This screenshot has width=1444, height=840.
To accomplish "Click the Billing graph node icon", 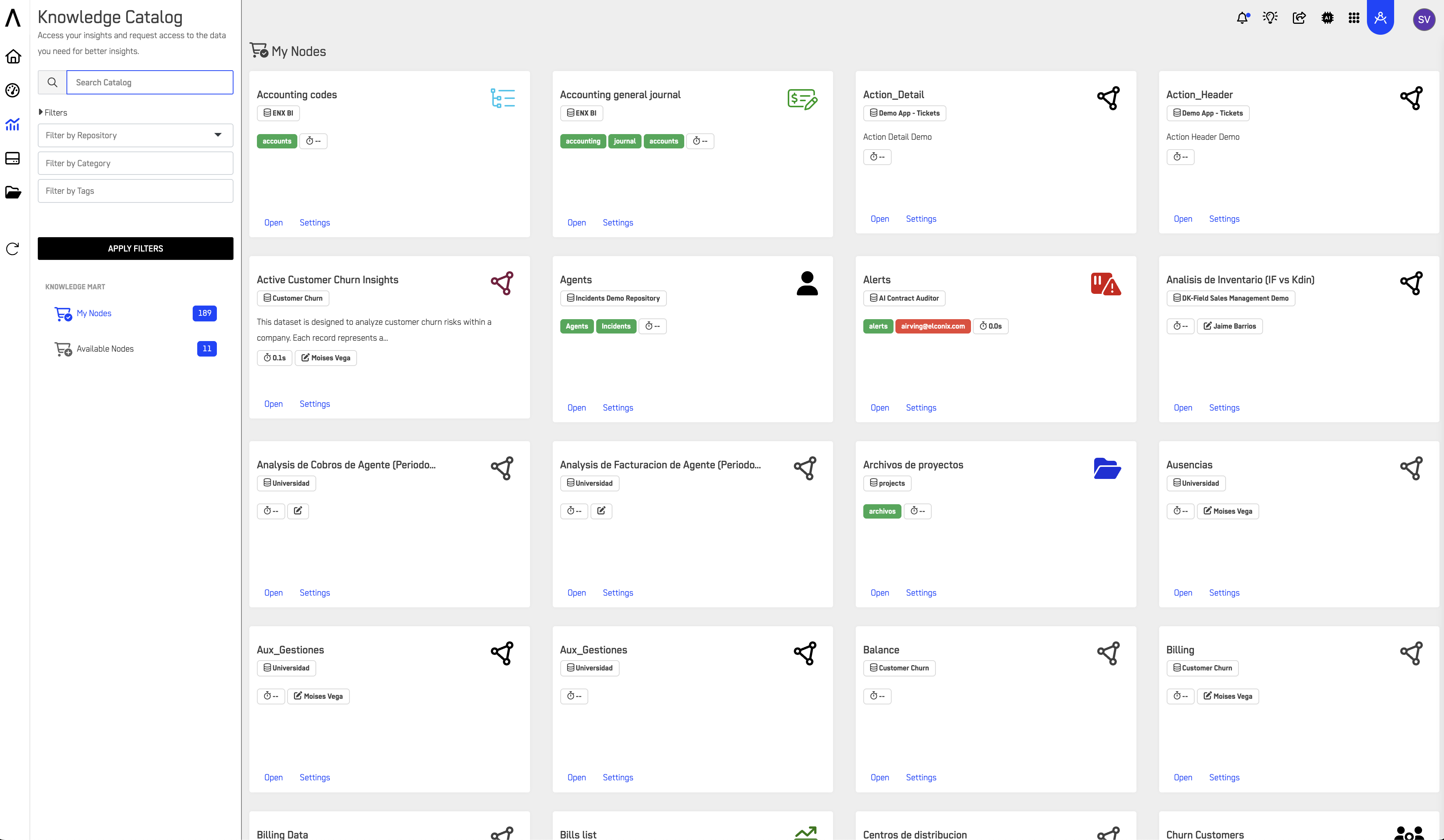I will (1412, 653).
